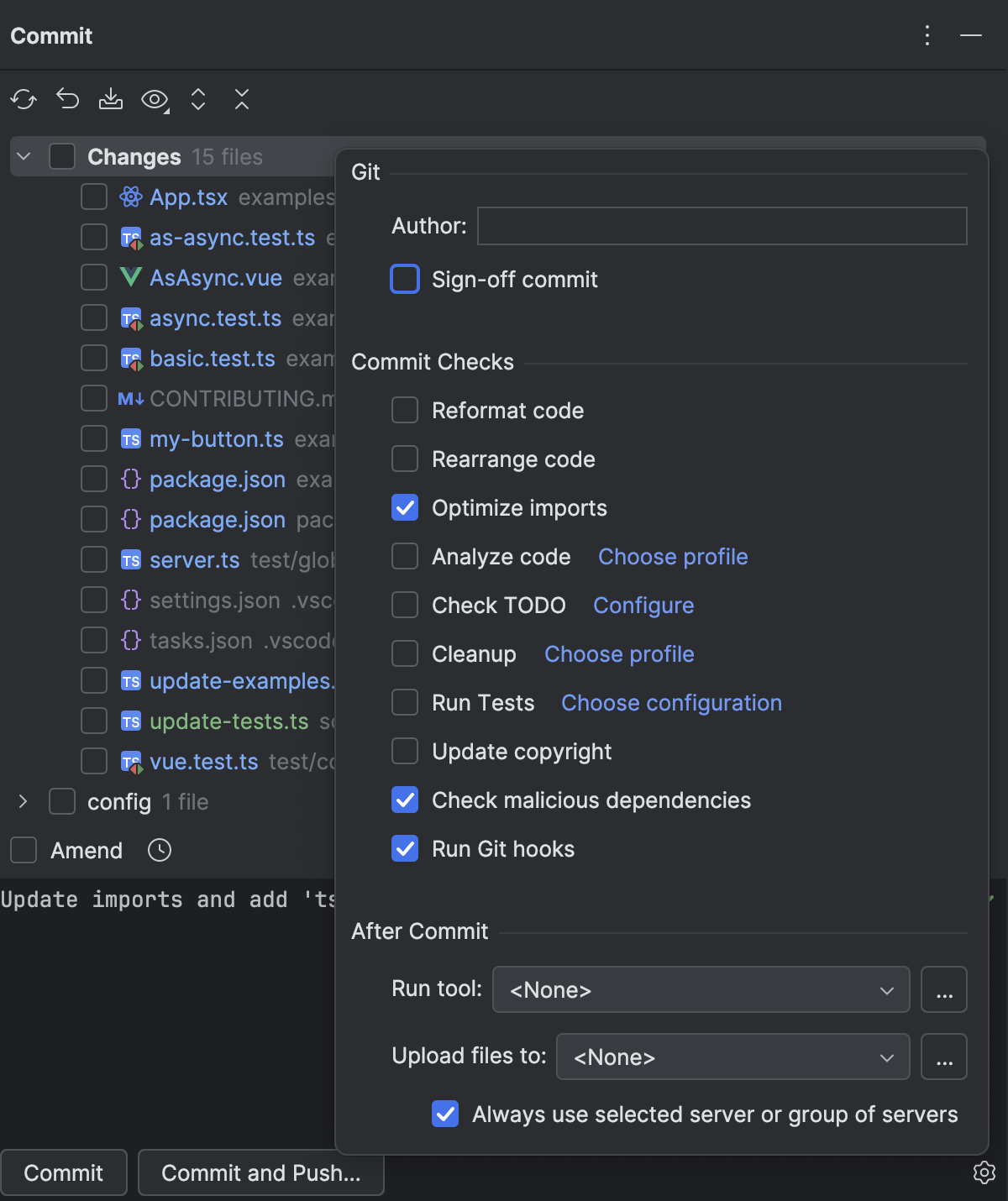The width and height of the screenshot is (1008, 1201).
Task: Open the Run tool dropdown
Action: click(x=701, y=989)
